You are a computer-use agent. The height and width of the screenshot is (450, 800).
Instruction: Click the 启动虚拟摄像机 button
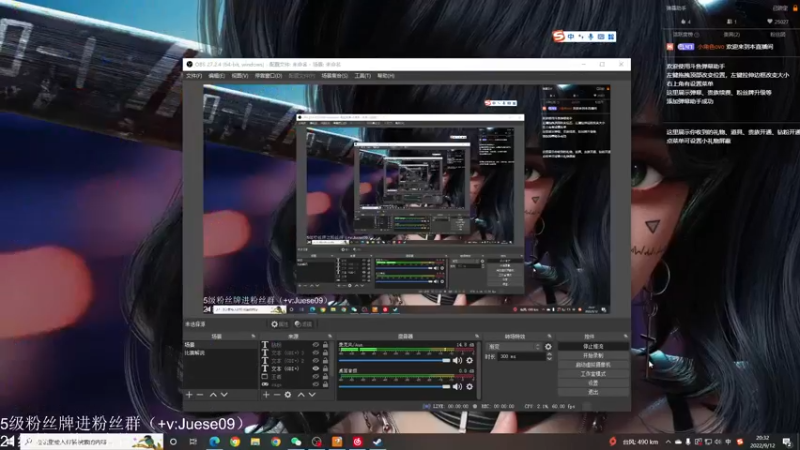point(593,365)
